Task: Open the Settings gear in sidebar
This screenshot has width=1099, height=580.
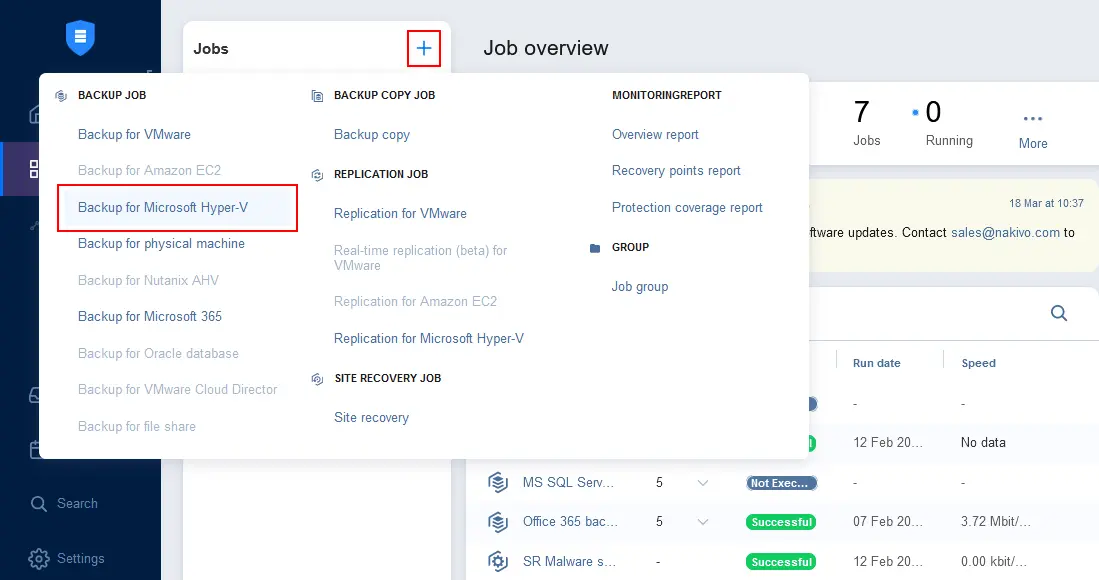Action: click(x=67, y=558)
